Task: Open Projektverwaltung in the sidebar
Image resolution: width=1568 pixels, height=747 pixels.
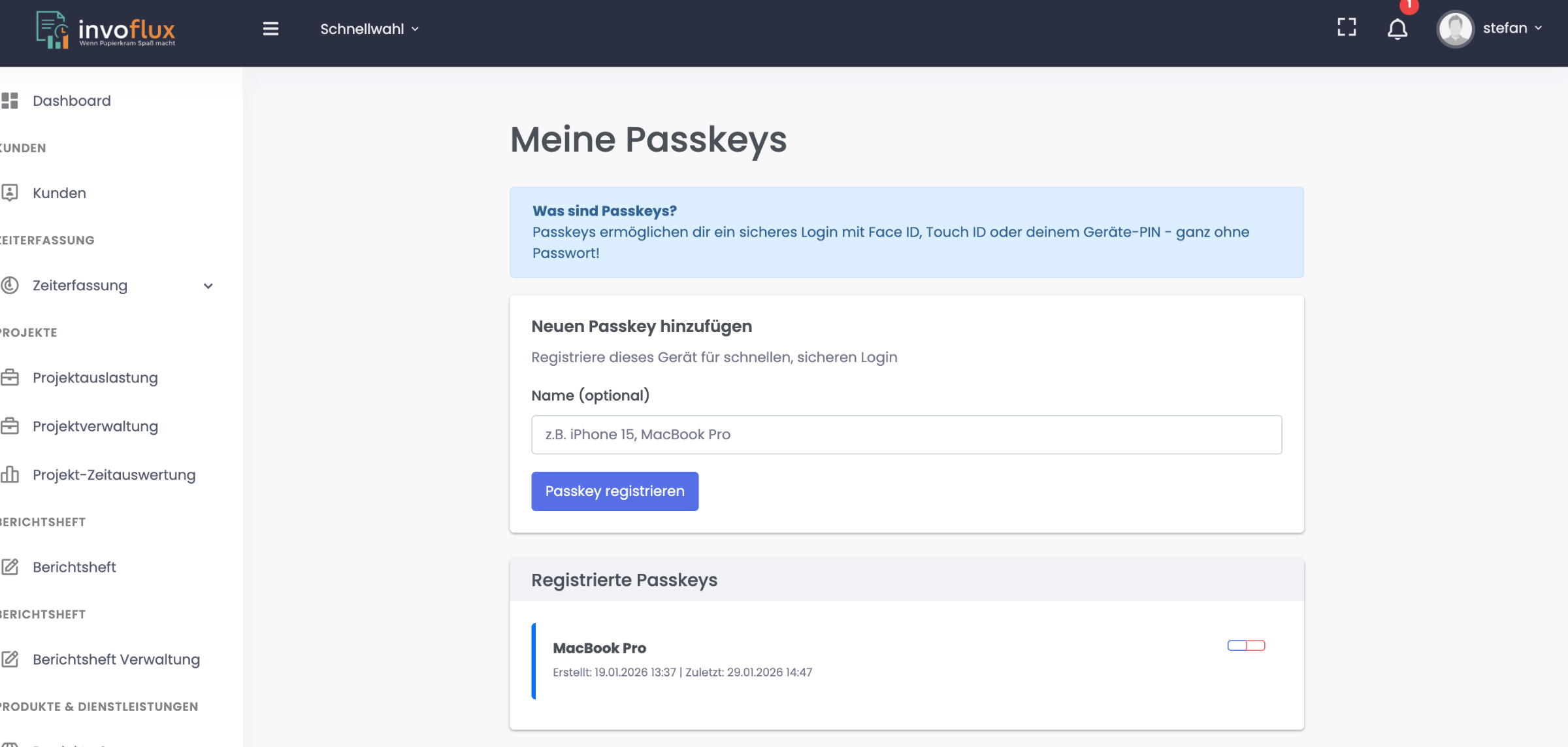Action: (95, 426)
